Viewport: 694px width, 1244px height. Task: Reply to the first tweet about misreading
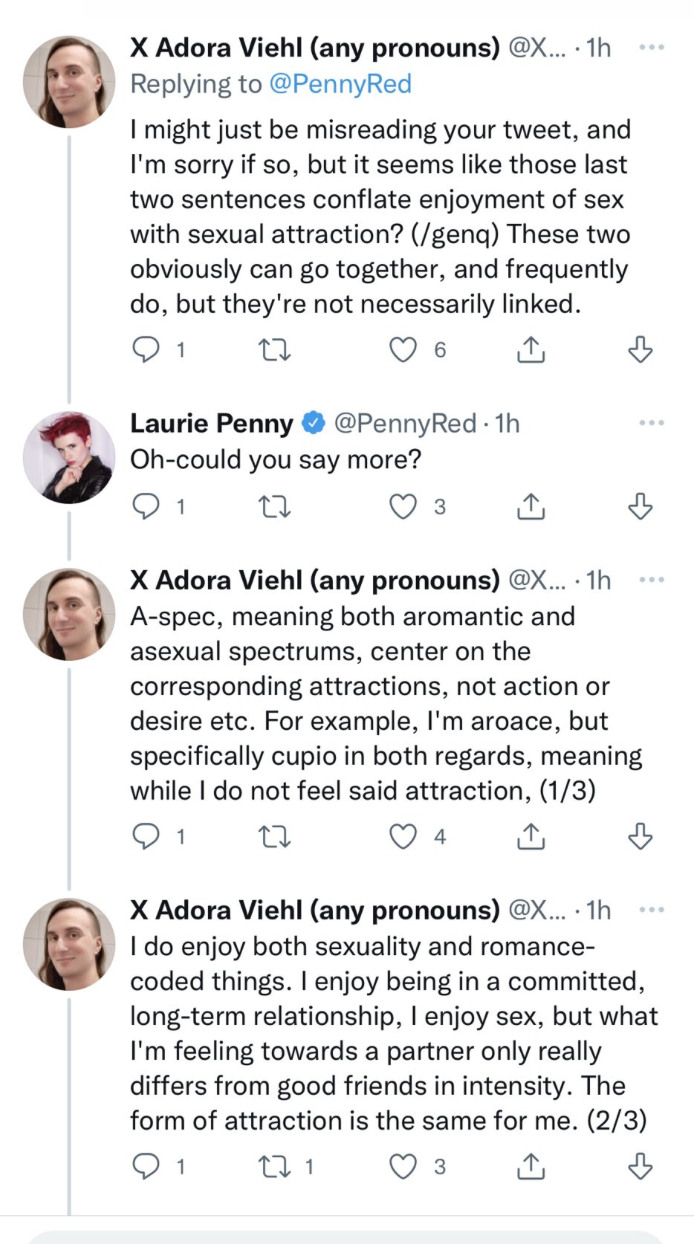click(147, 349)
